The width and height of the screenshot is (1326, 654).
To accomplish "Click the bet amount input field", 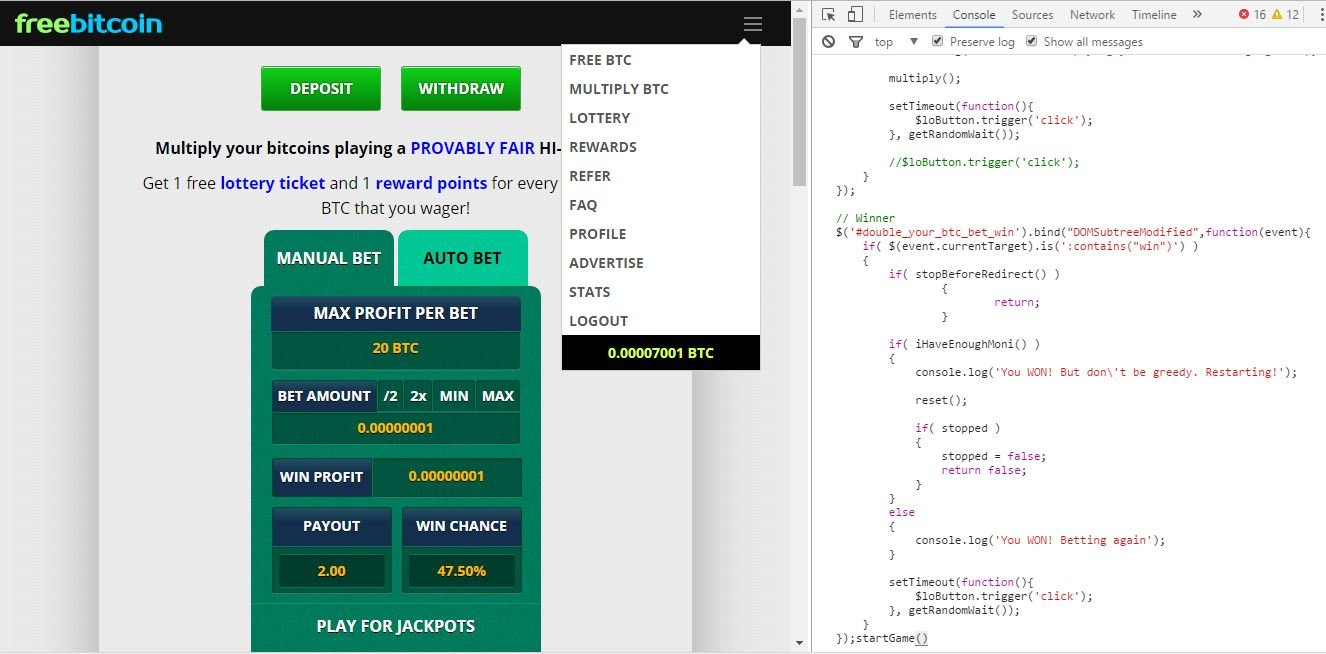I will click(396, 428).
